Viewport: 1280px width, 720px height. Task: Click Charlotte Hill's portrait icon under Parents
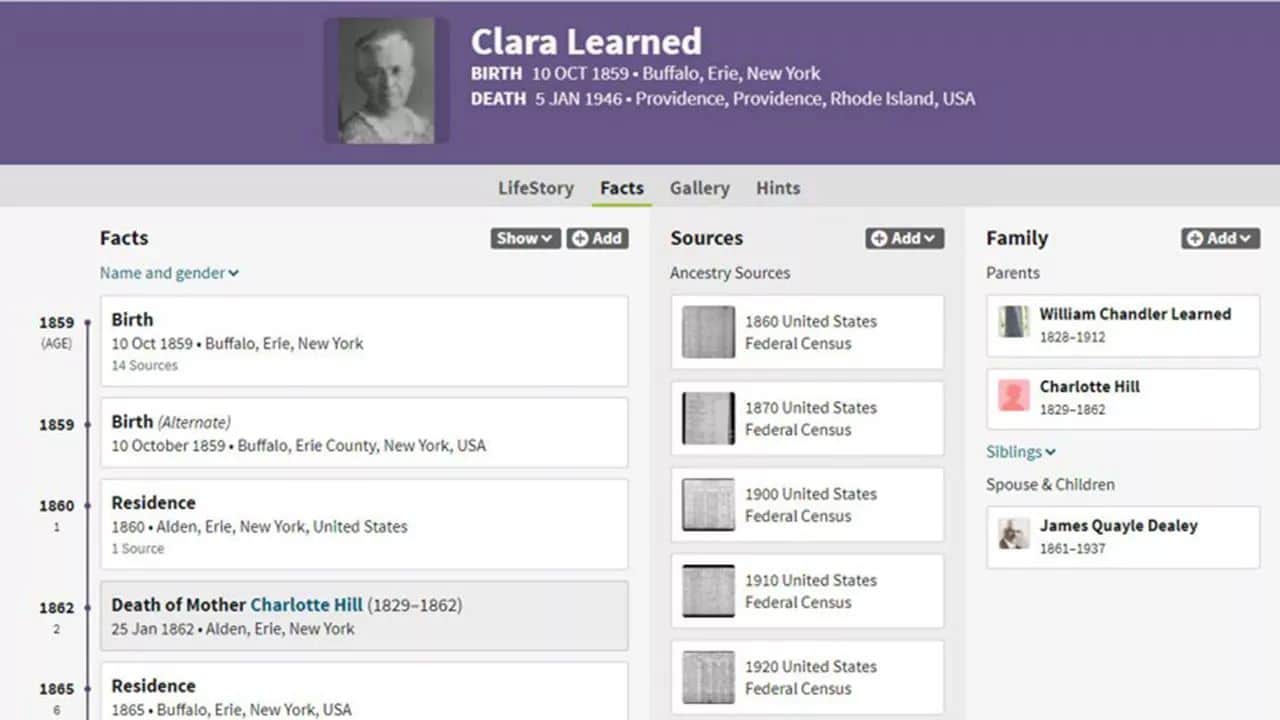[1012, 397]
